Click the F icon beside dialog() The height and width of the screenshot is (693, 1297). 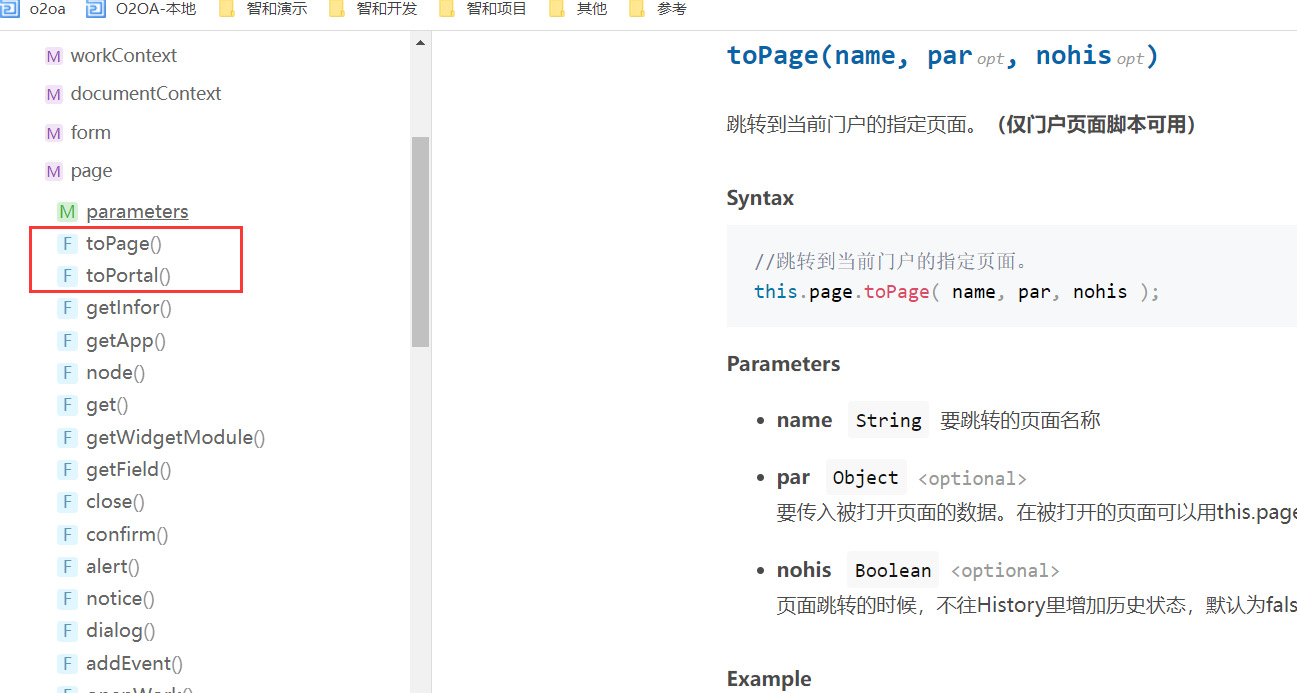pyautogui.click(x=67, y=630)
